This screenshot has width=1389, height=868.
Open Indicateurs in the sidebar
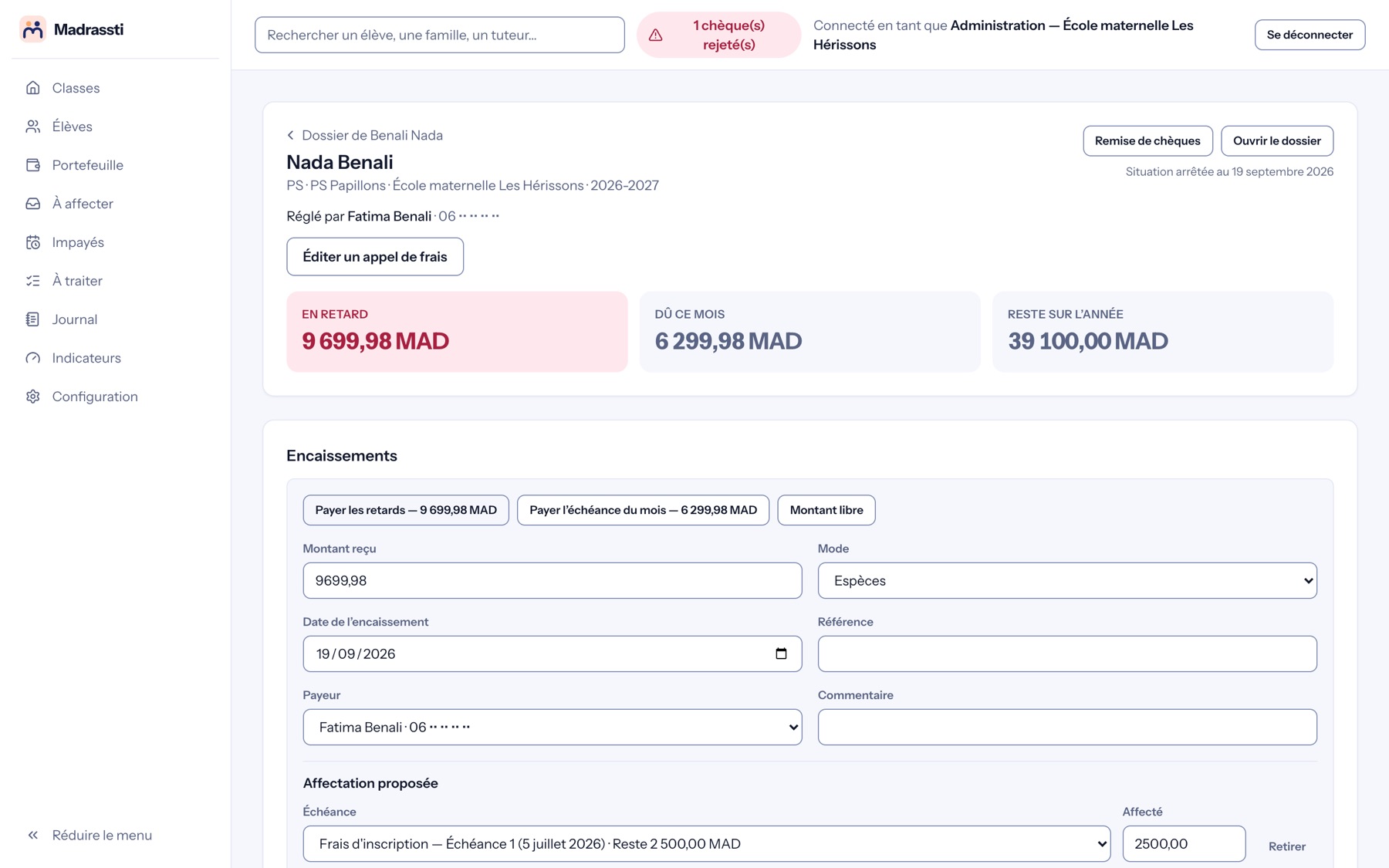116,358
